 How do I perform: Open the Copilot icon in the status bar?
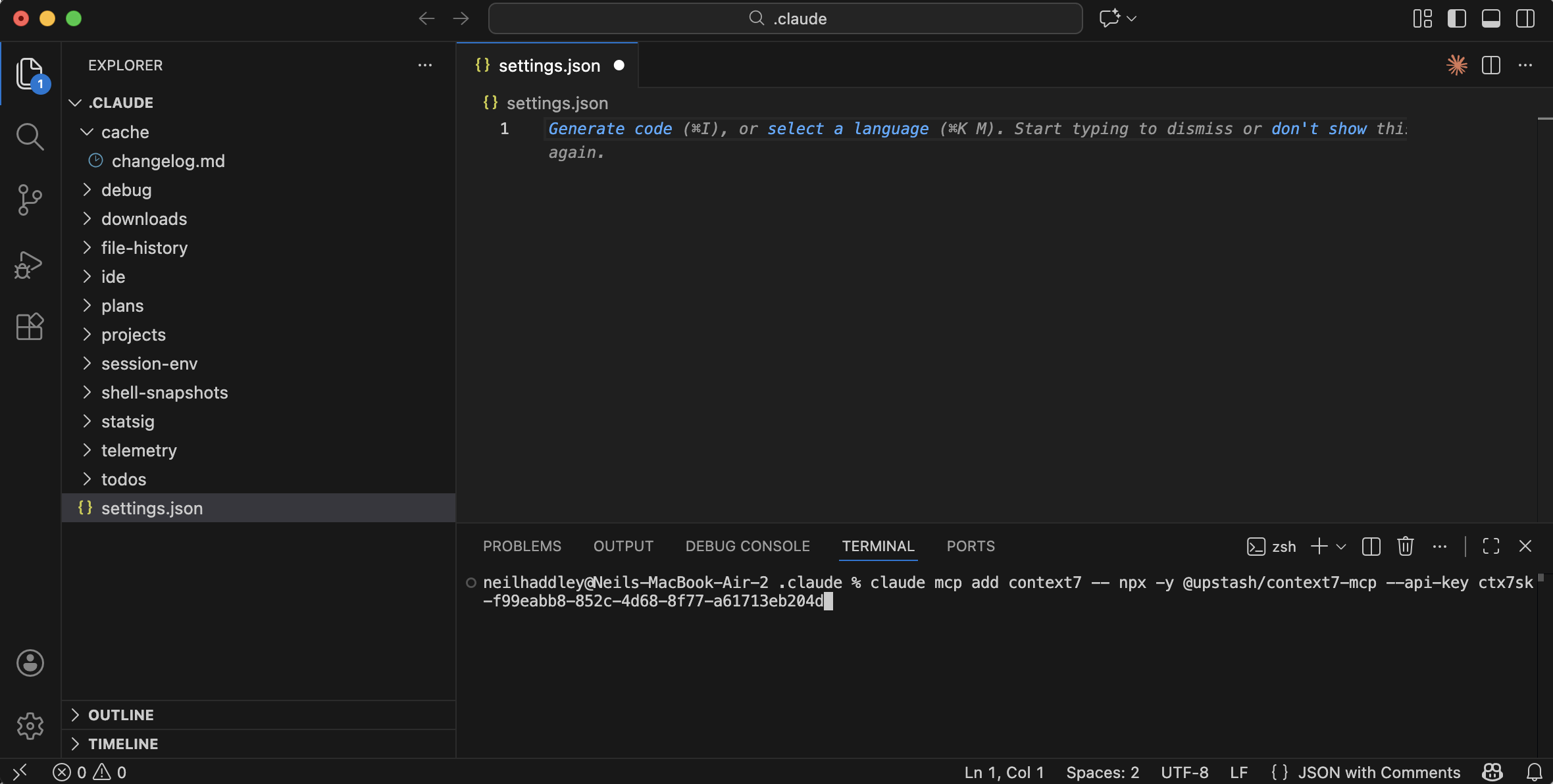point(1492,772)
